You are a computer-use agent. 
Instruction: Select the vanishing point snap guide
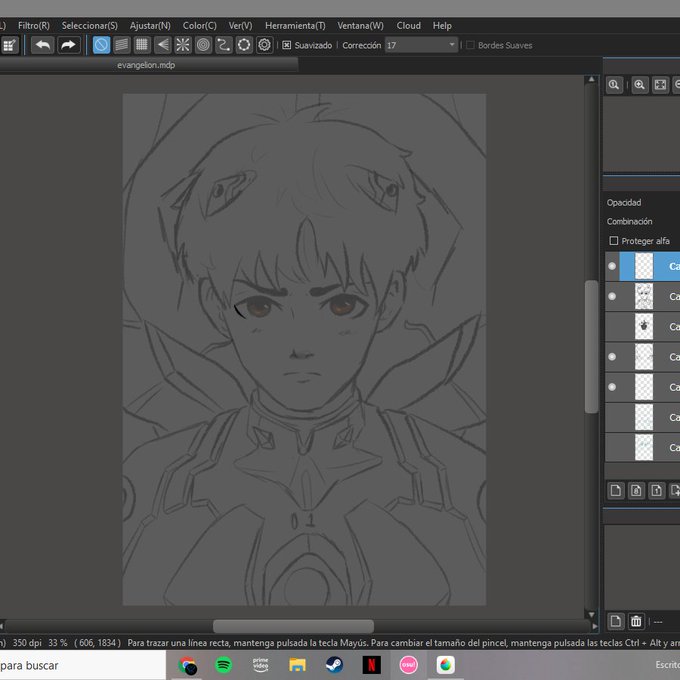pos(162,45)
